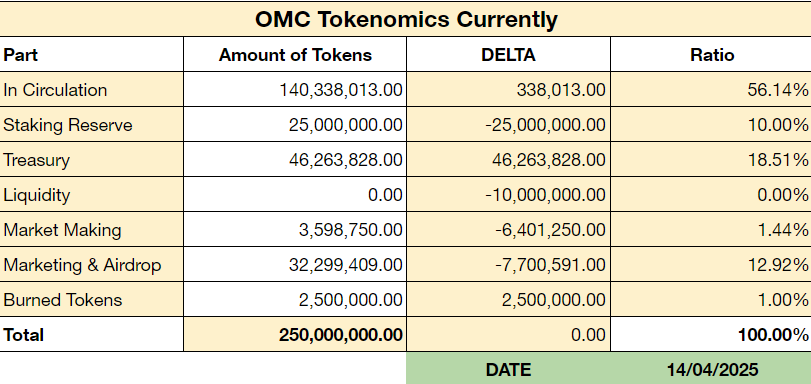Screen dimensions: 811x384
Task: Click the Burned Tokens ratio 1.00% cell
Action: pos(711,300)
